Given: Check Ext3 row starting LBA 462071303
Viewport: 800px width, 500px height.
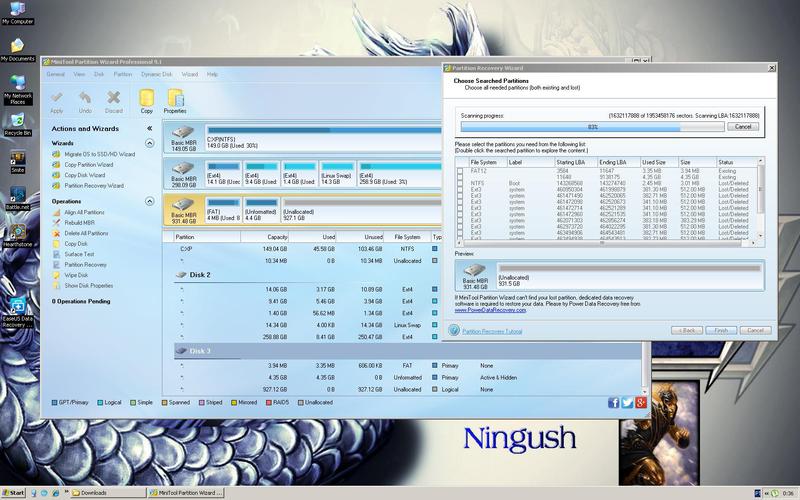Looking at the screenshot, I should pos(460,220).
